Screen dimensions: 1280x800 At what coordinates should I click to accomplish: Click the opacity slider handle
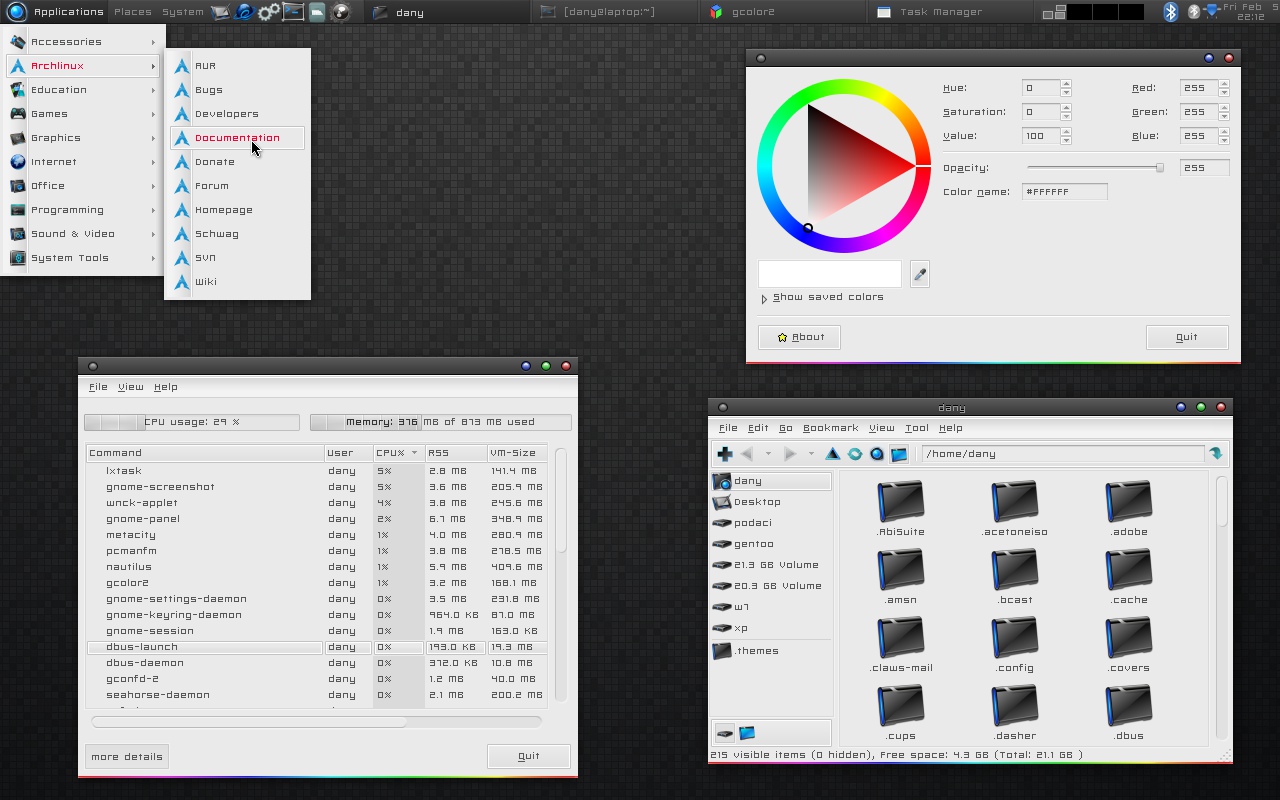click(1160, 168)
